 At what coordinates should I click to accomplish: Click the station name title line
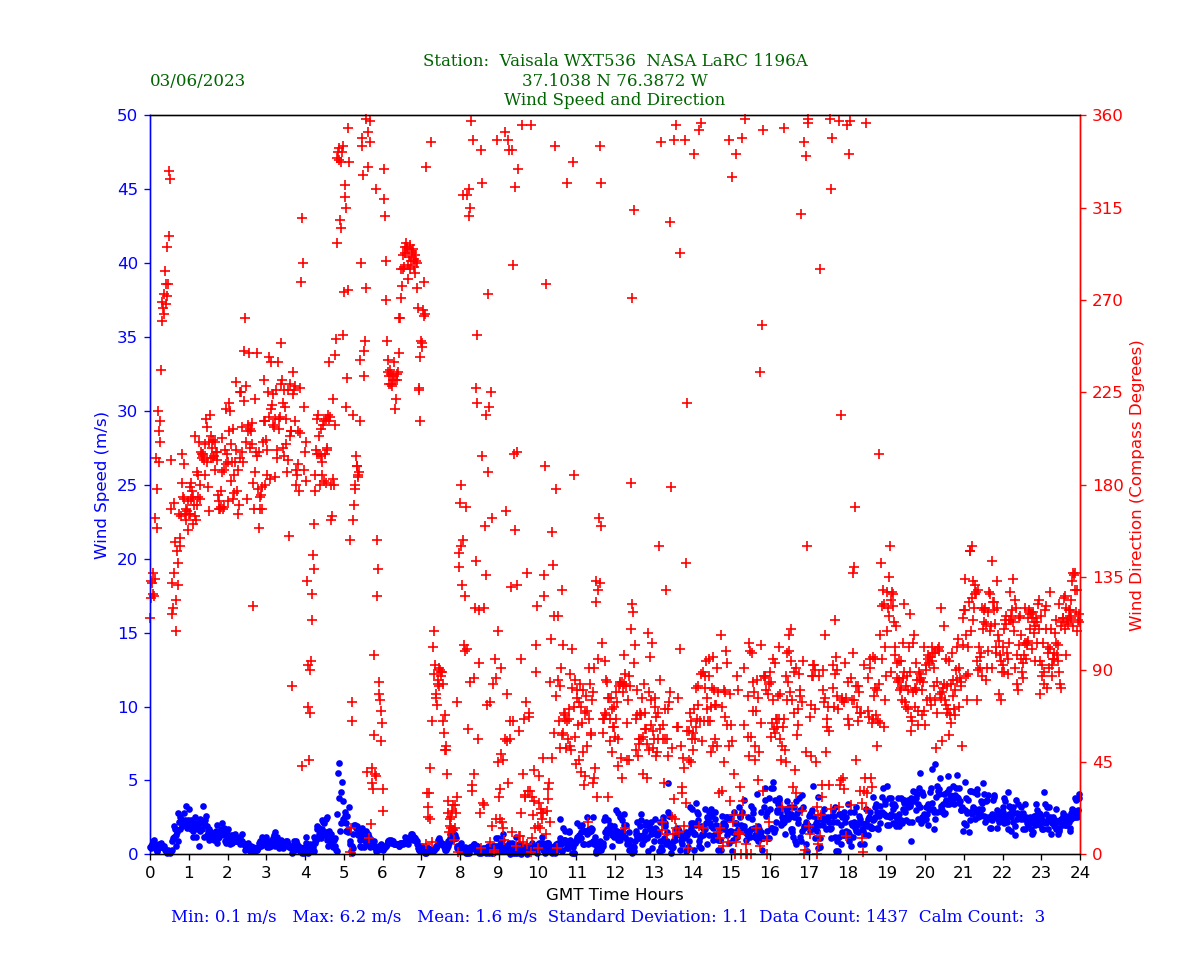pyautogui.click(x=614, y=61)
